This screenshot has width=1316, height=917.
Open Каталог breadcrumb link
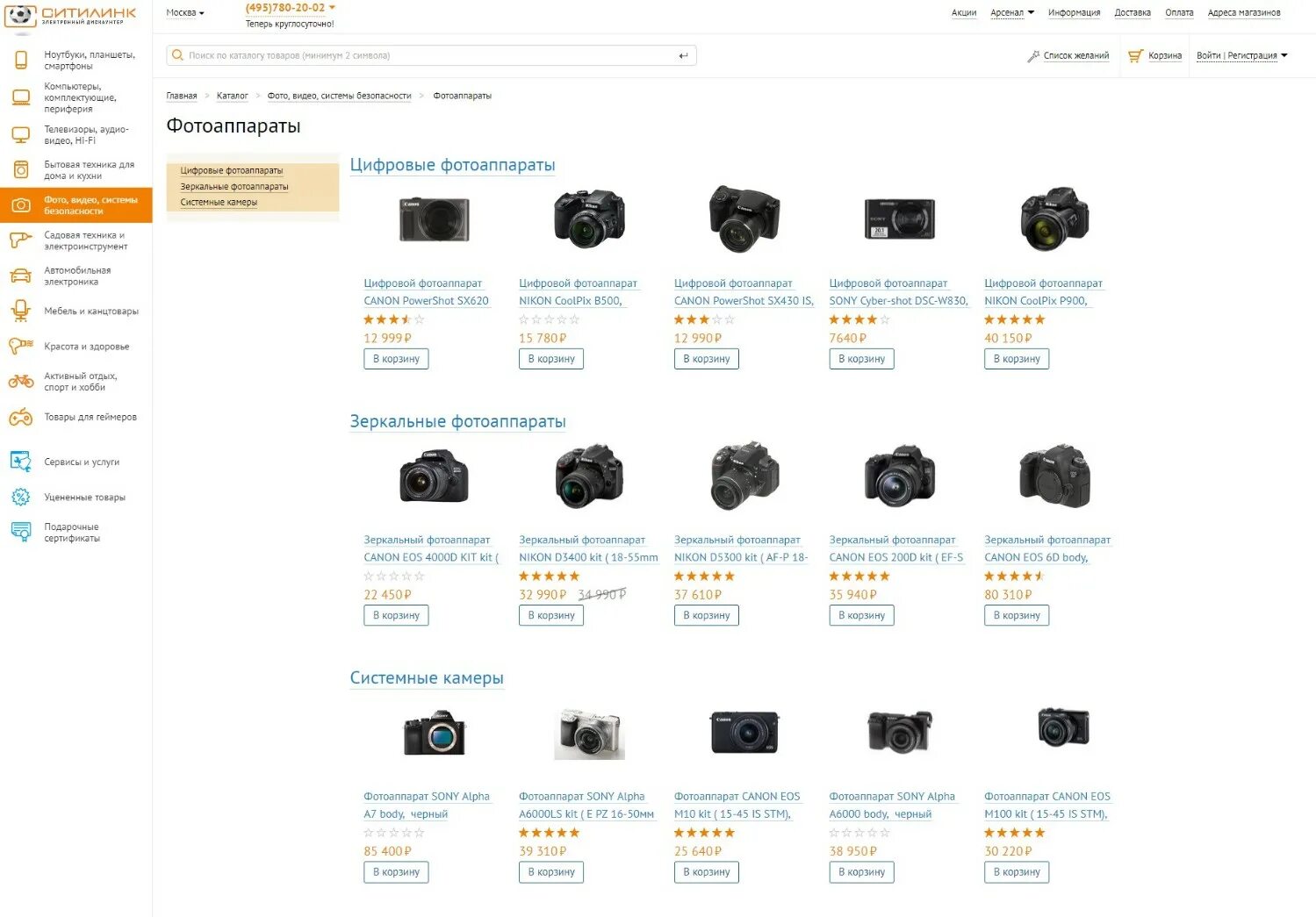[x=233, y=96]
